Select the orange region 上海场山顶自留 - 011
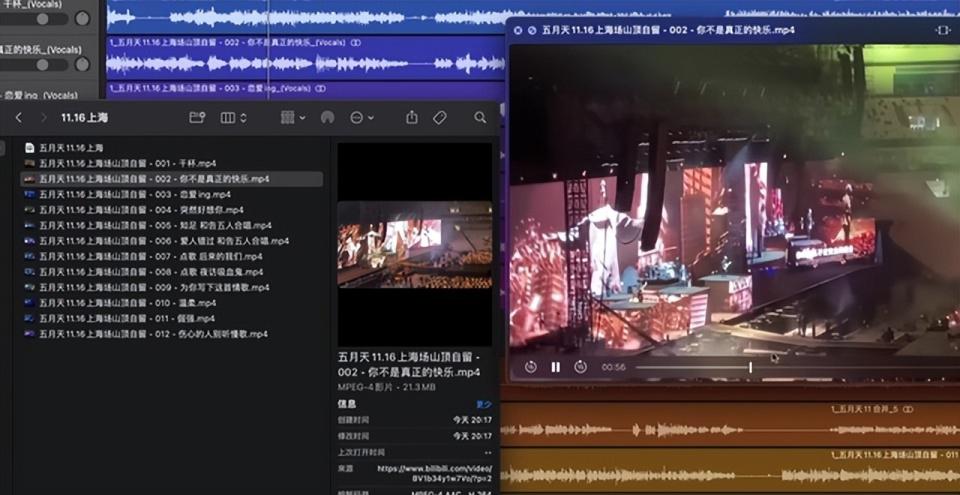960x495 pixels. [730, 470]
